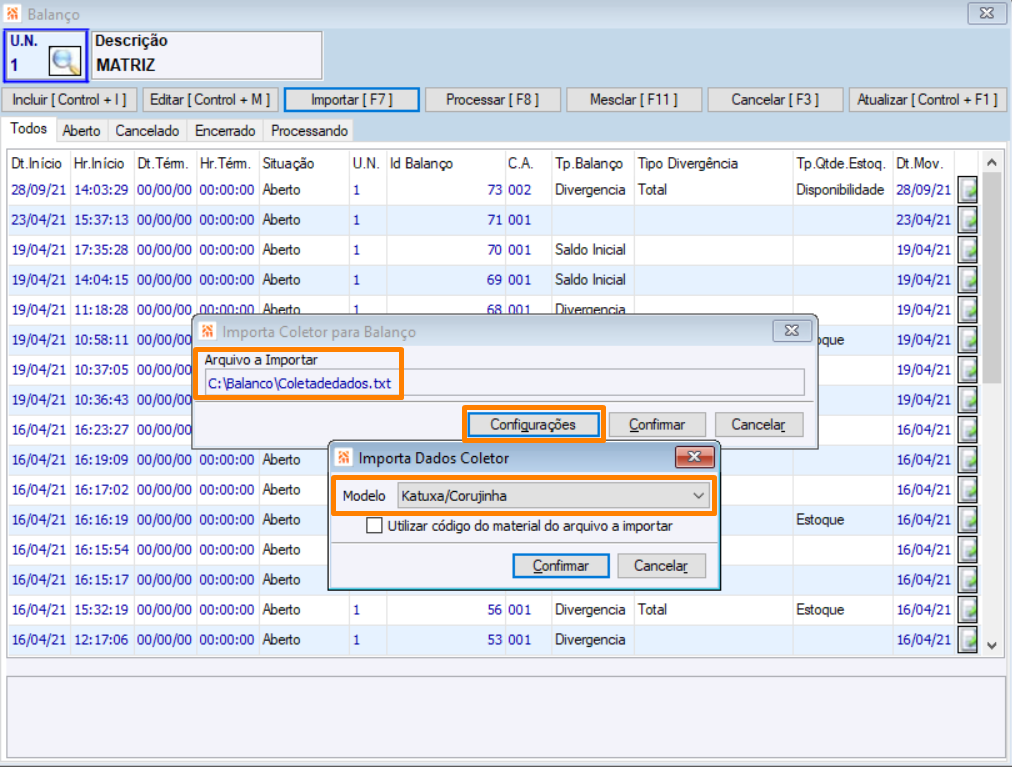Open document icon for row 16/04/21 16:19:09
This screenshot has height=767, width=1012.
point(967,460)
